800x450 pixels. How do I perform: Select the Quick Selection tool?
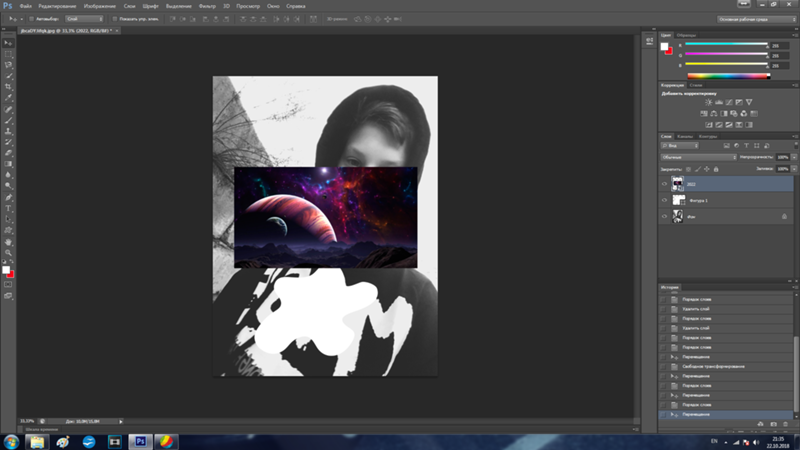pyautogui.click(x=8, y=76)
